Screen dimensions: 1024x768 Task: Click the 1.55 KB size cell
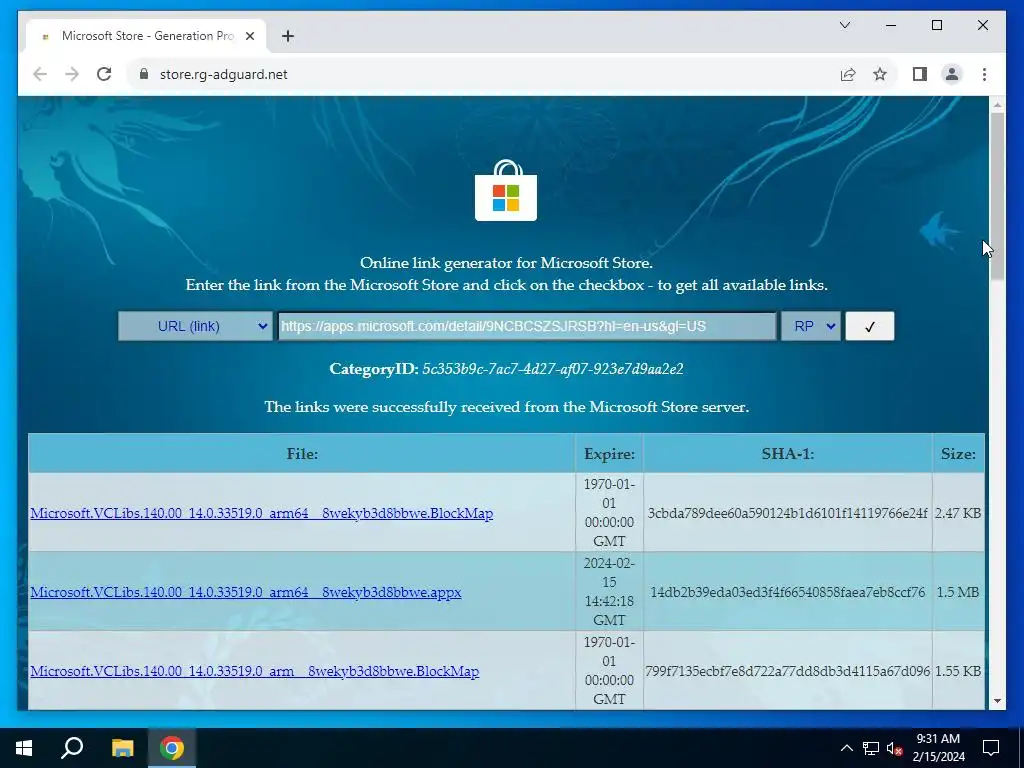point(958,671)
